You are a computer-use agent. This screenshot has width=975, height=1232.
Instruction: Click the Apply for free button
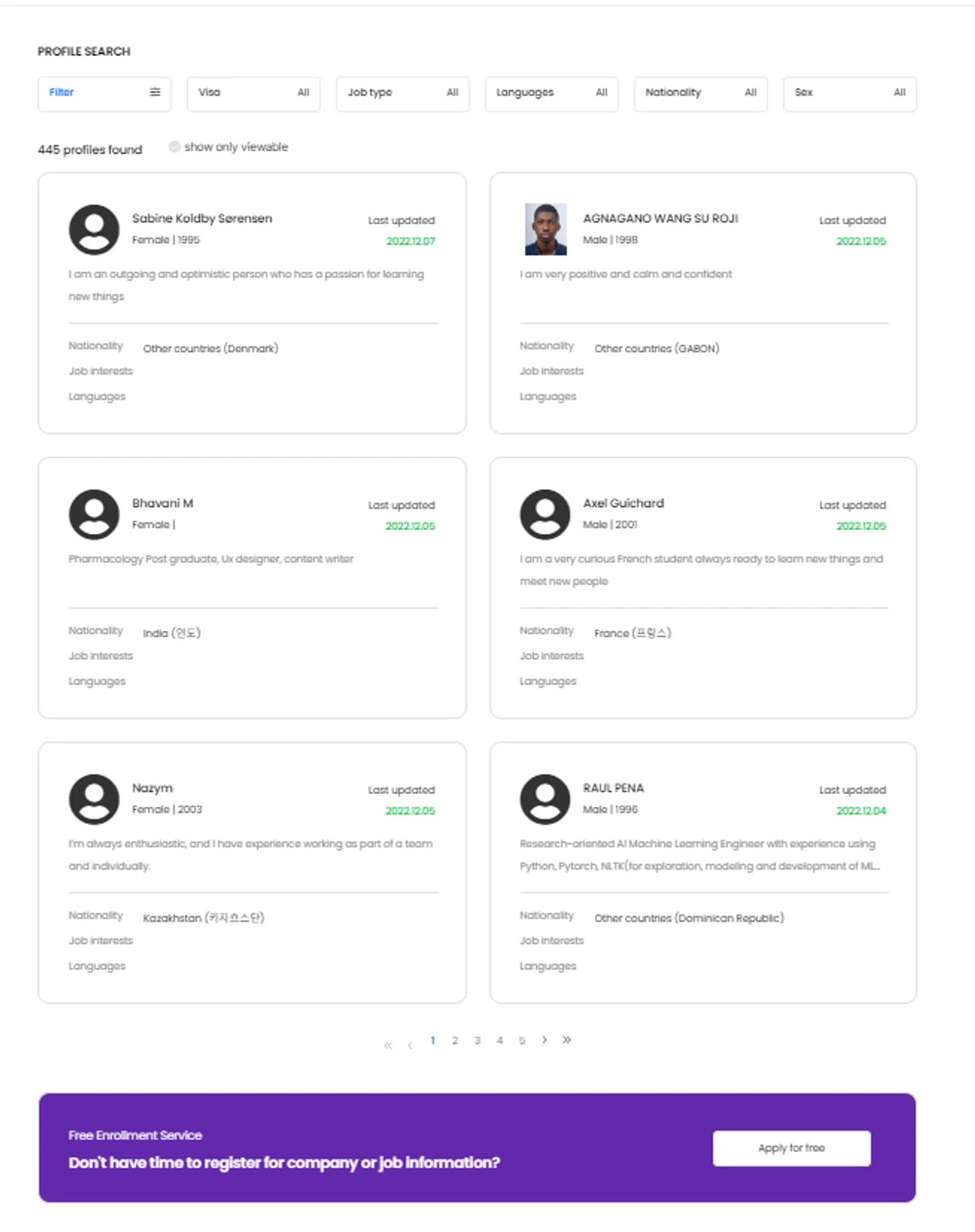792,1148
